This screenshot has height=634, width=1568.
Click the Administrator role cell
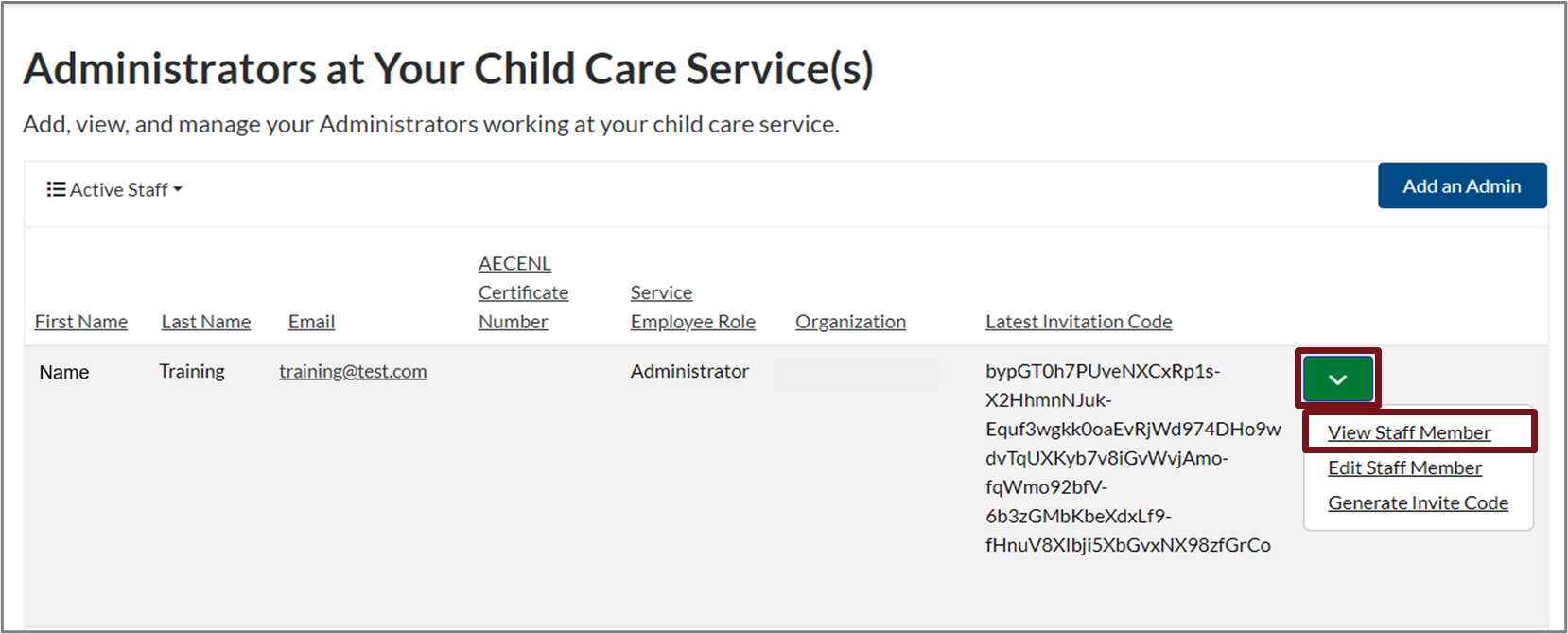tap(689, 371)
